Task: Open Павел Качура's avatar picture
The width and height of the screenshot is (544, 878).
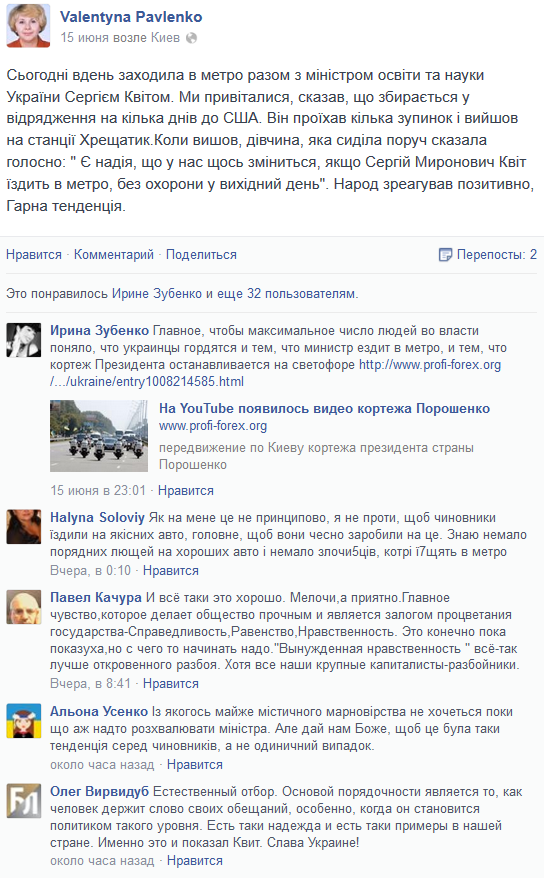Action: [24, 607]
